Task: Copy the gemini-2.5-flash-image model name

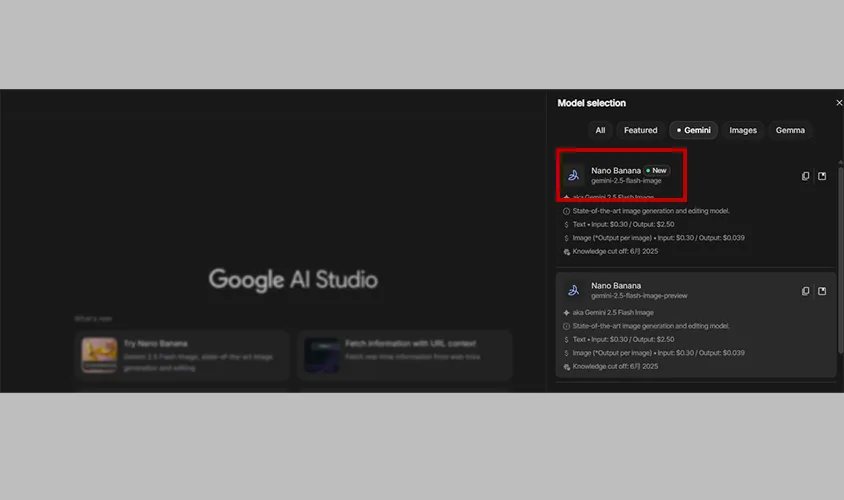Action: click(x=805, y=176)
